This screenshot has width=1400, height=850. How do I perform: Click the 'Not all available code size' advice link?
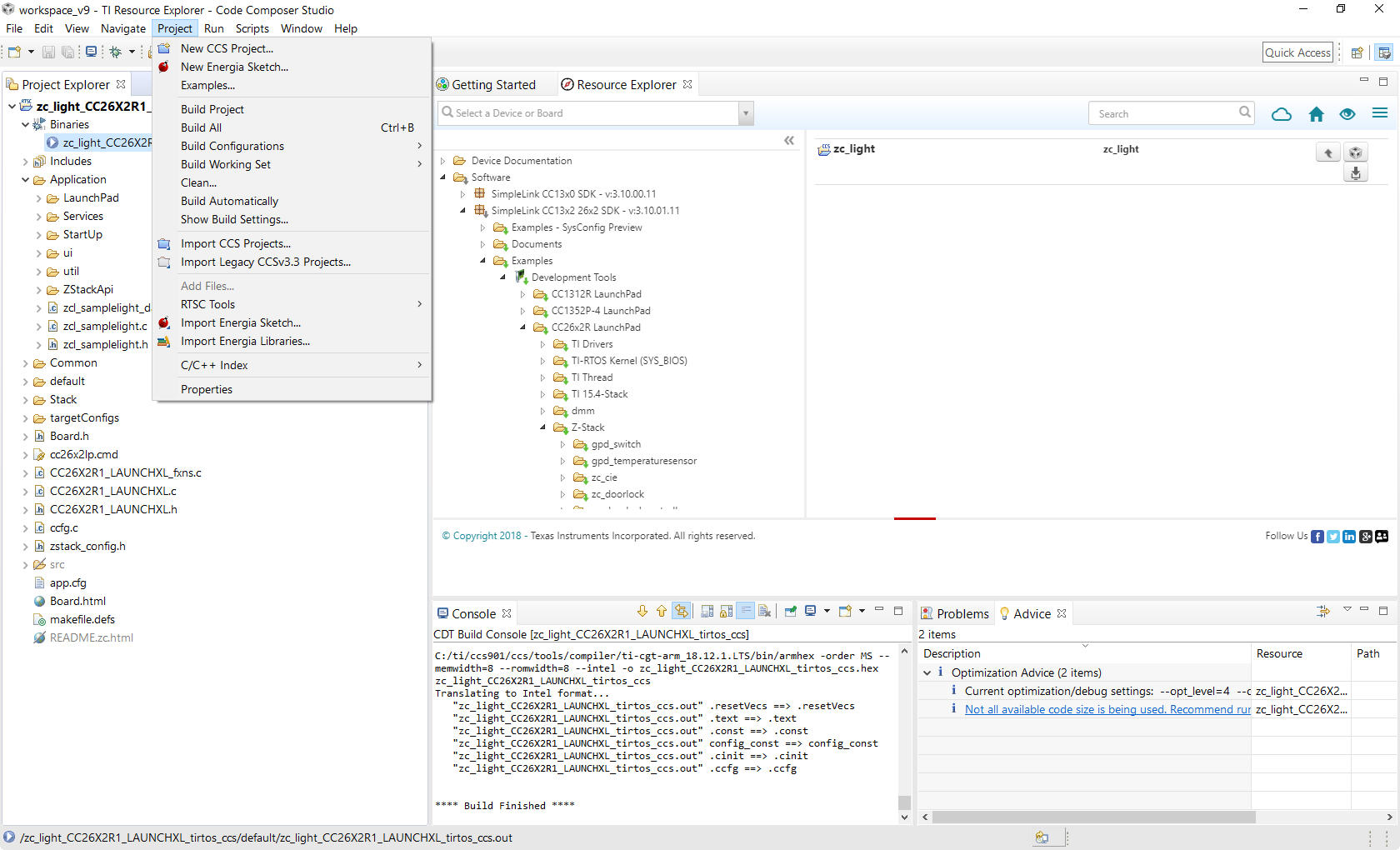1107,709
